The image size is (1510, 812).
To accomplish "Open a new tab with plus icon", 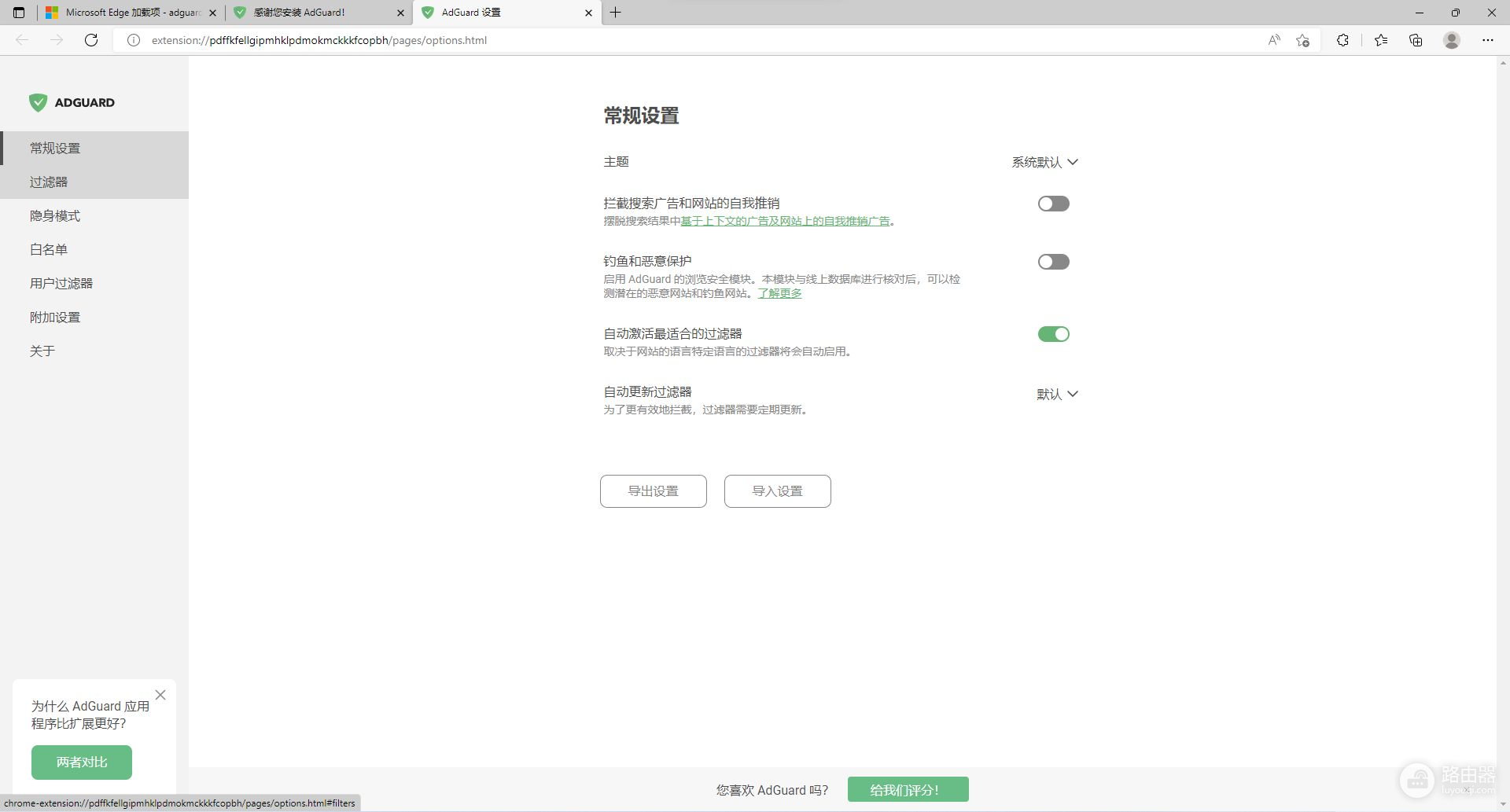I will [x=616, y=13].
